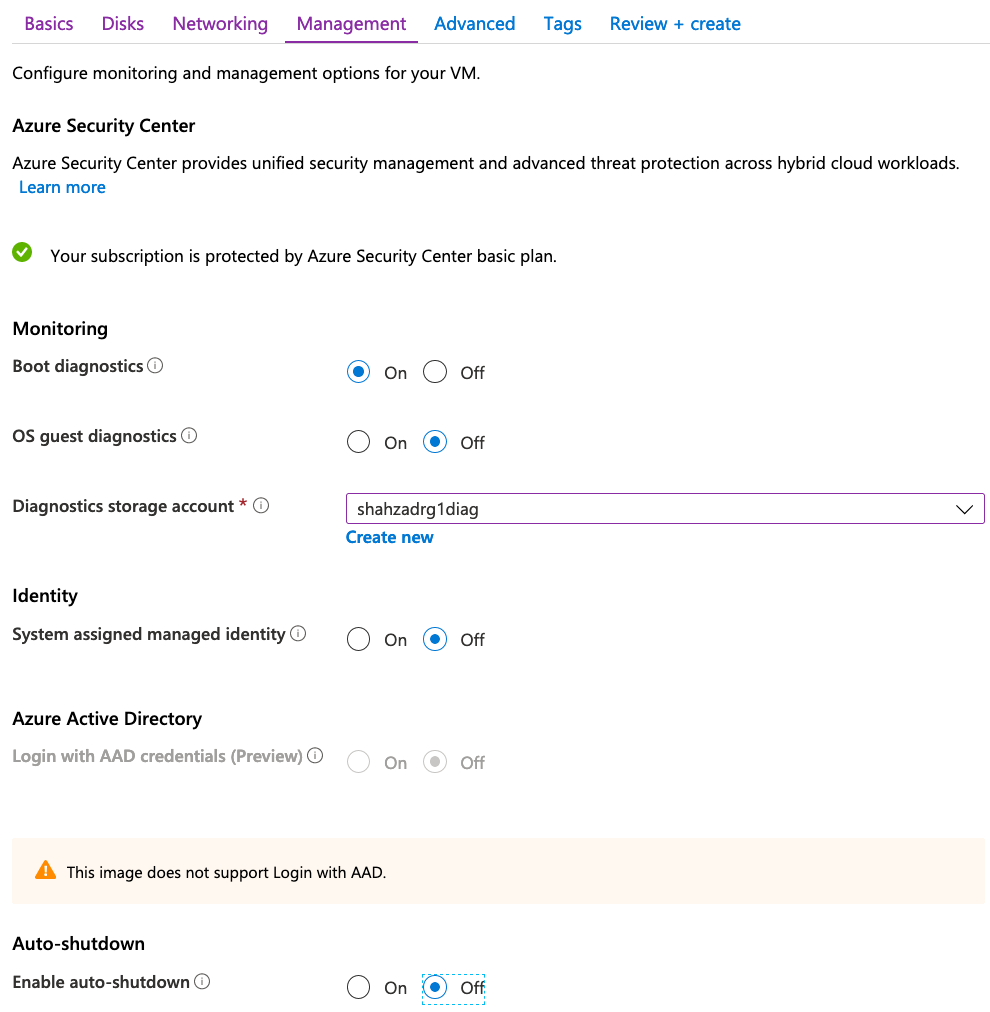990x1012 pixels.
Task: Switch to the Basics tab
Action: pos(48,23)
